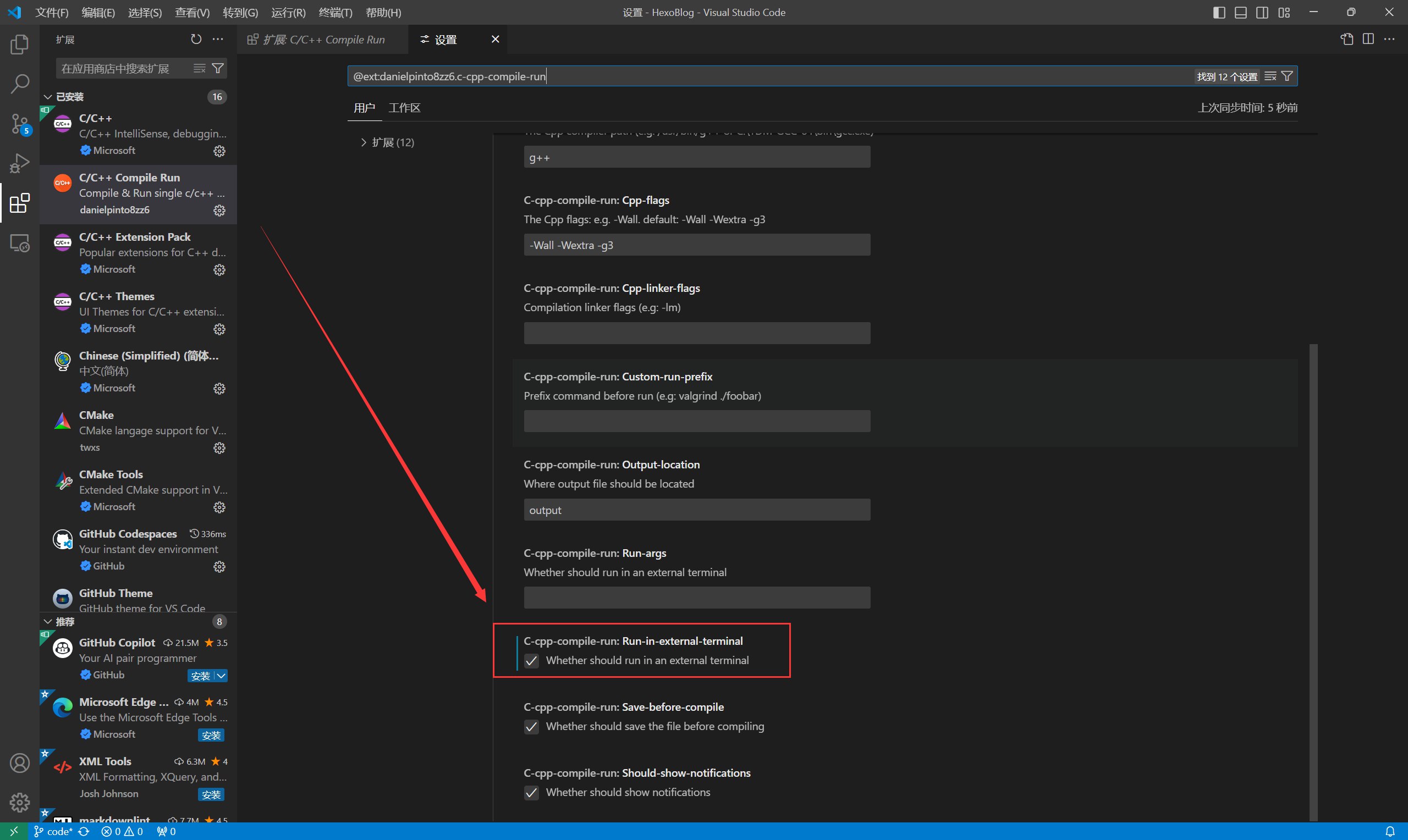This screenshot has width=1408, height=840.
Task: Select the User settings tab
Action: tap(364, 108)
